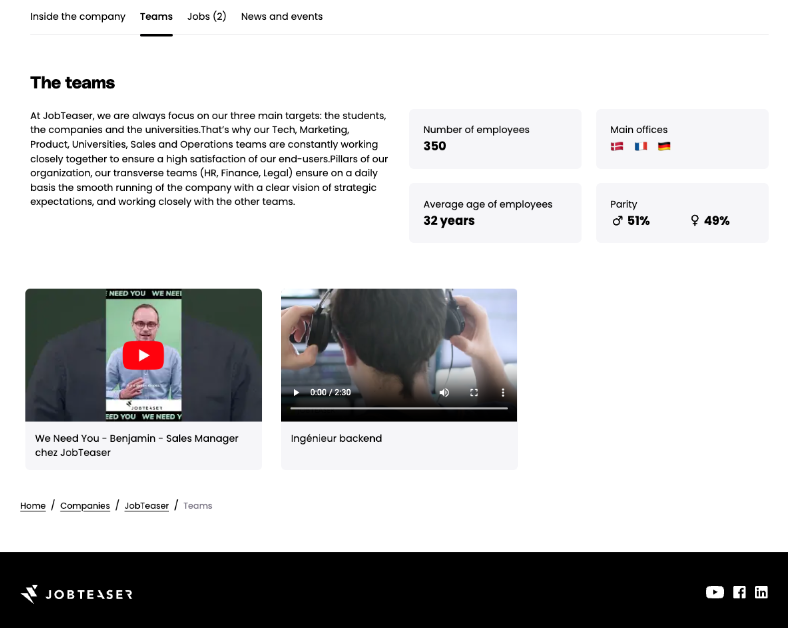
Task: Go to News and events tab
Action: (x=282, y=17)
